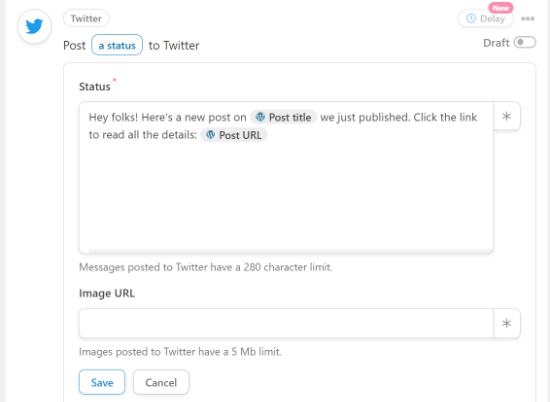Add a Delay to this action

tap(486, 19)
